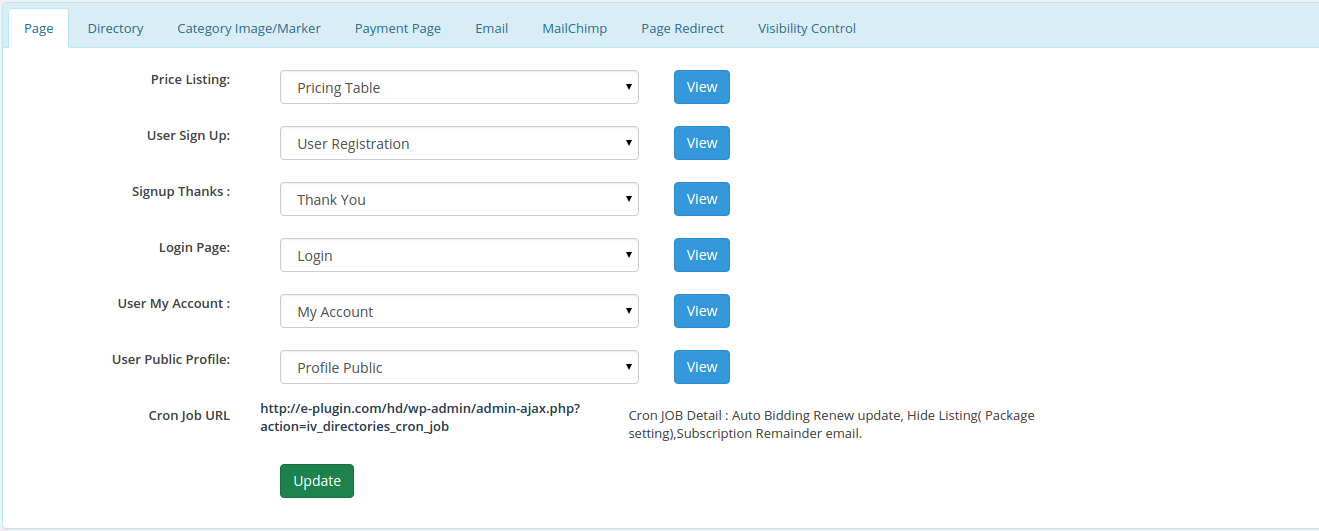
Task: Click View next to User Registration
Action: coord(701,143)
